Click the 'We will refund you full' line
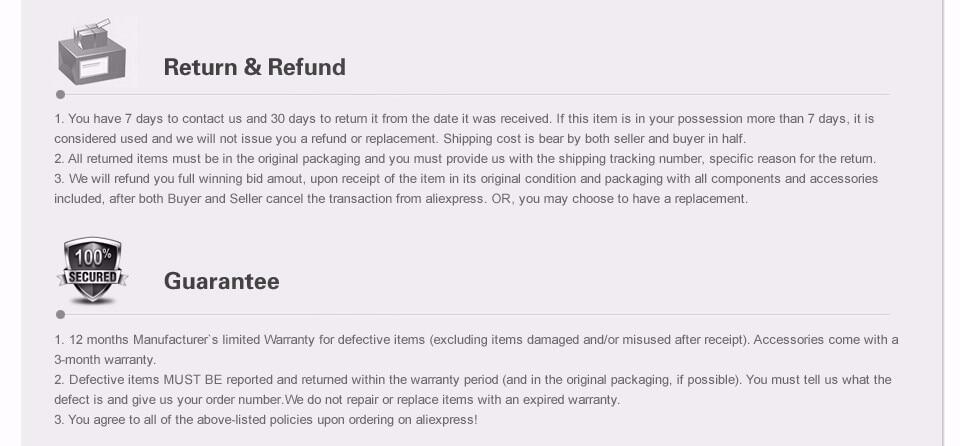Viewport: 960px width, 446px height. coord(467,179)
